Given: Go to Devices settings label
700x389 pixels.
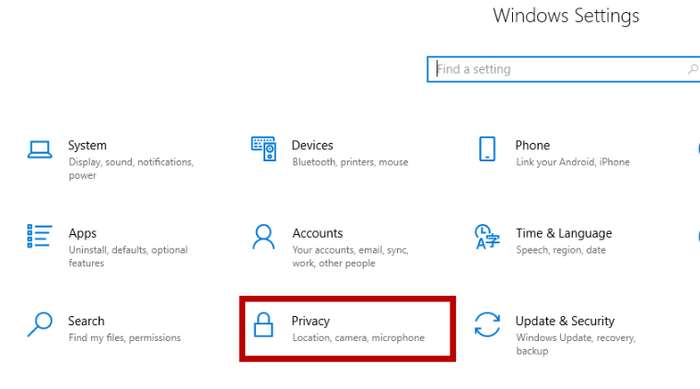Looking at the screenshot, I should (x=312, y=145).
